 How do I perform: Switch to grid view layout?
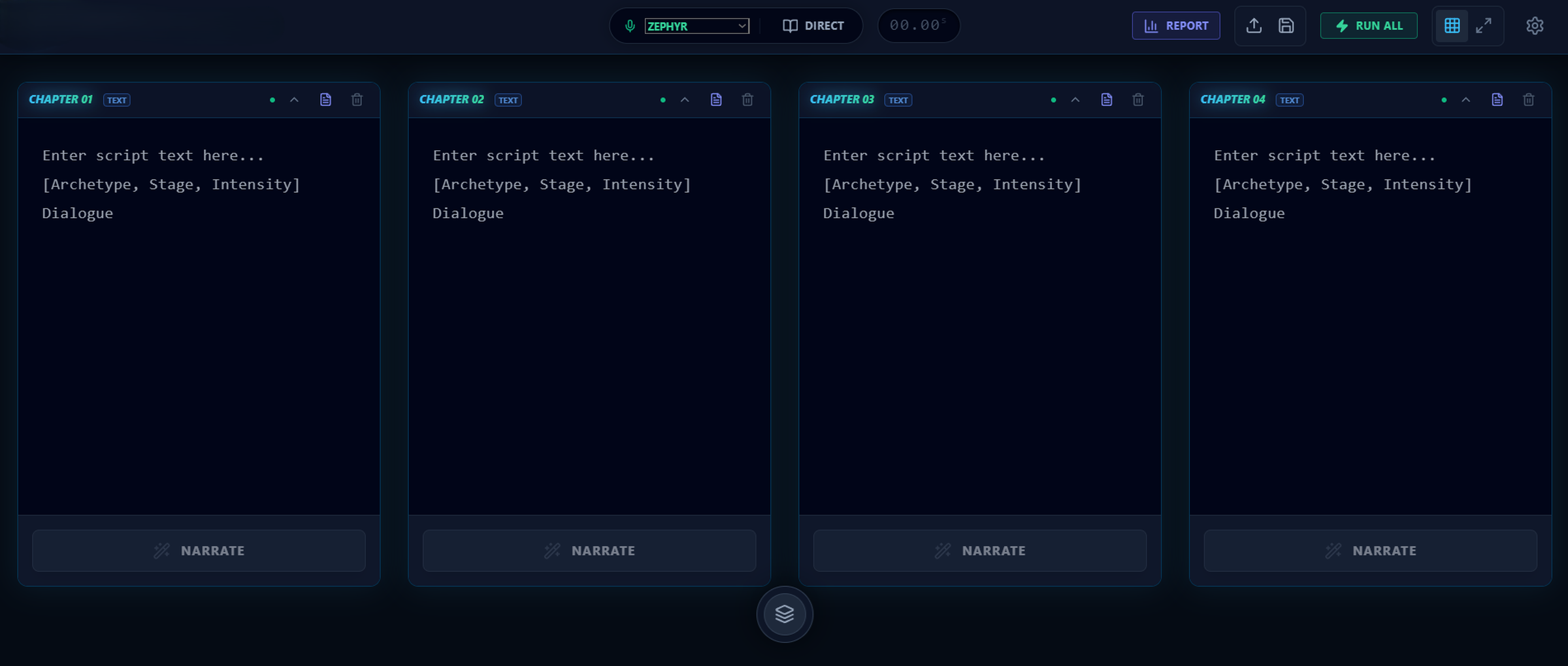pos(1452,25)
